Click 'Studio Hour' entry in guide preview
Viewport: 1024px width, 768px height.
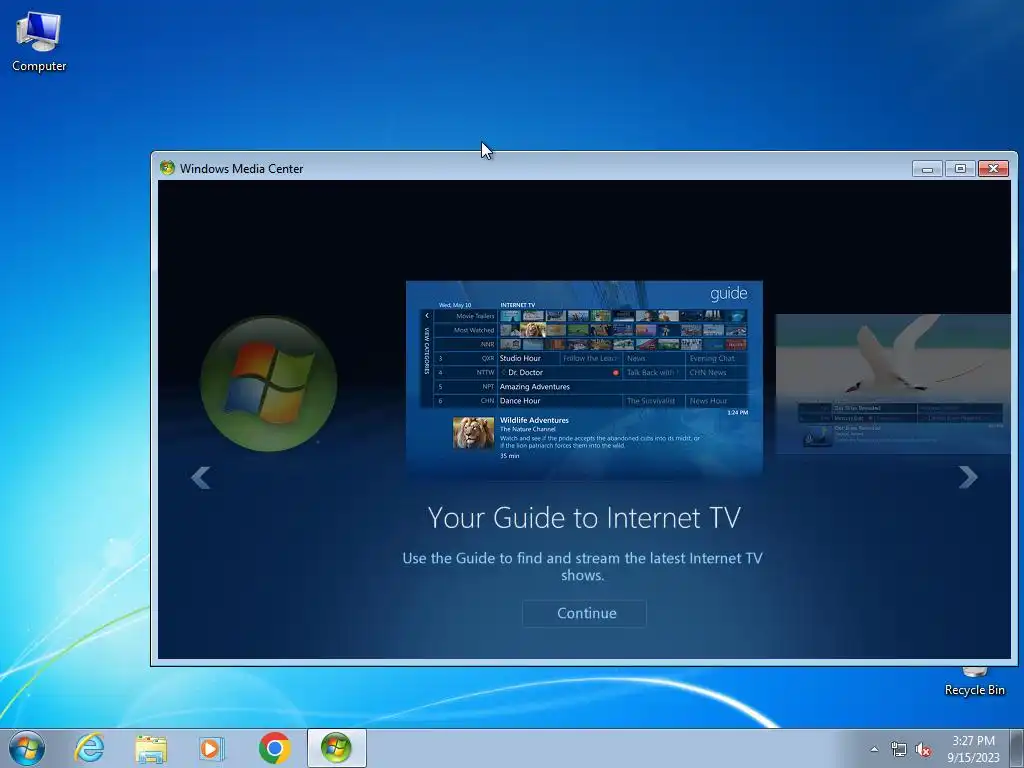click(528, 358)
